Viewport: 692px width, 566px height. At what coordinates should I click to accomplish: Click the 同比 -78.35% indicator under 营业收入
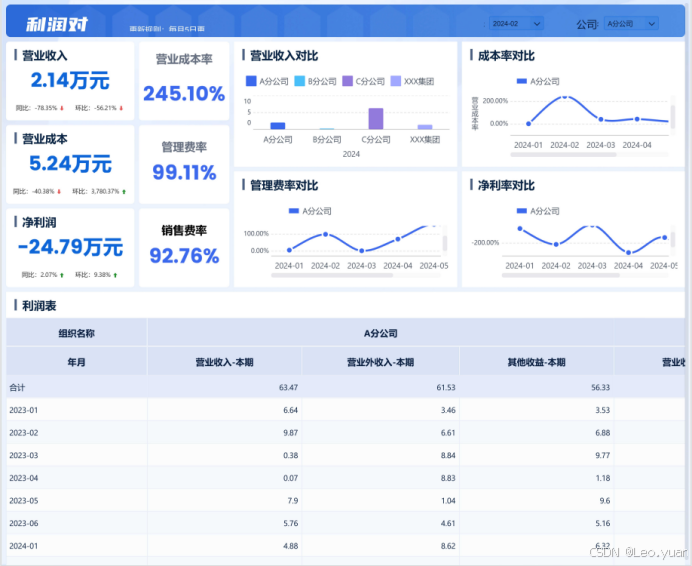coord(39,108)
